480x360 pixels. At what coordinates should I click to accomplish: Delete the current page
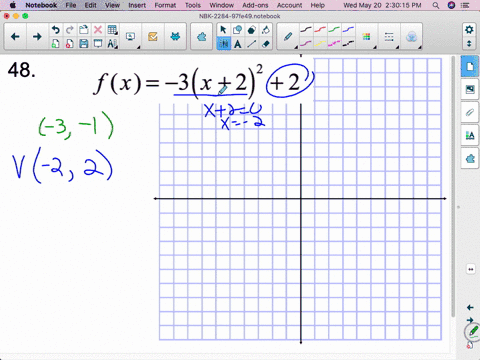point(69,44)
